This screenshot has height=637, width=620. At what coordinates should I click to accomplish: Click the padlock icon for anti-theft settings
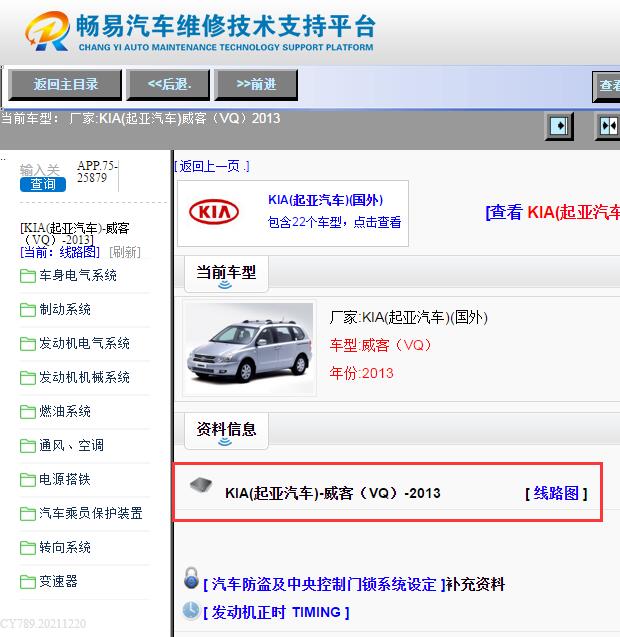[191, 578]
